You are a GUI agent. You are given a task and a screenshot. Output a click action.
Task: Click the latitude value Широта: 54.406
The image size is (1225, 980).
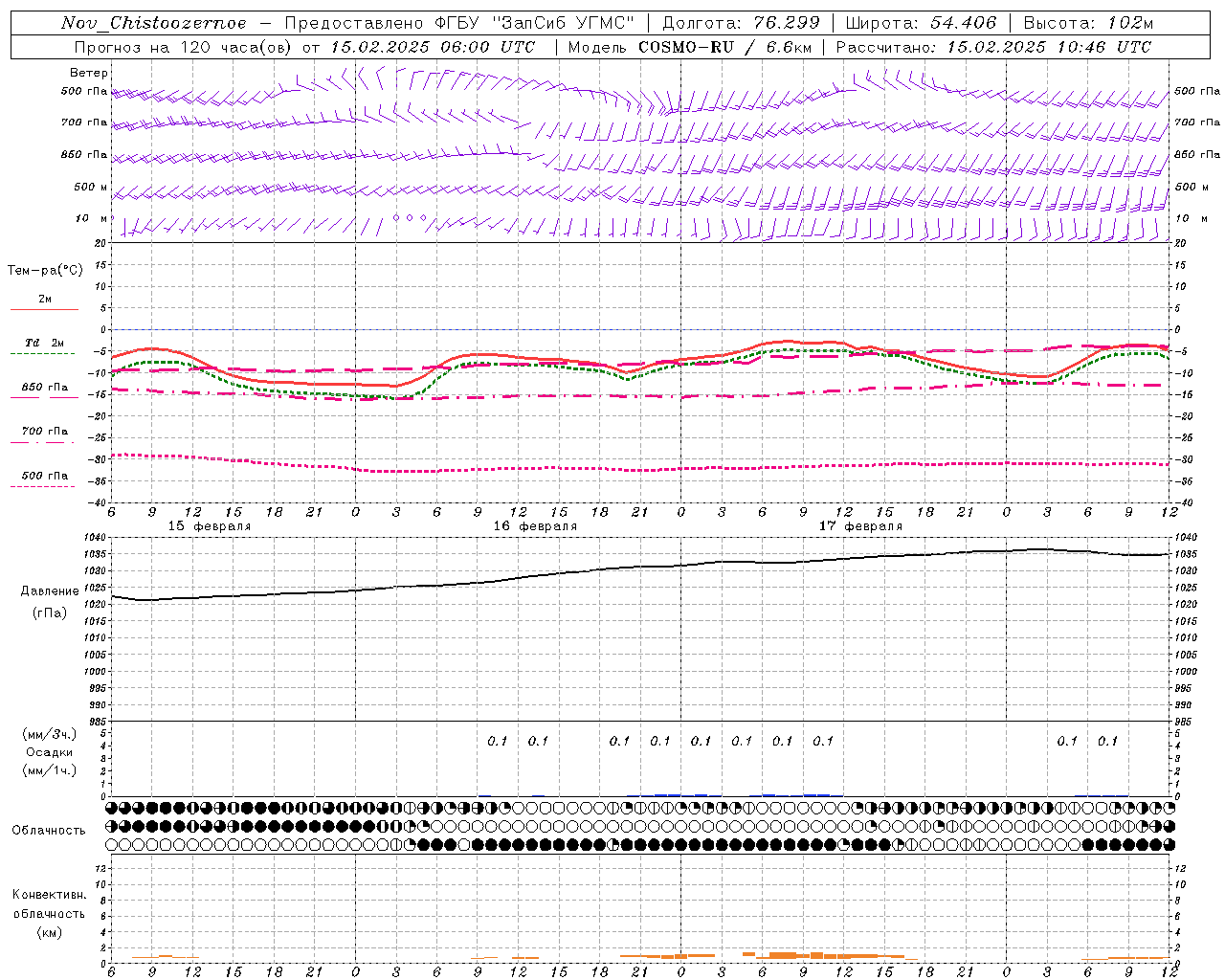tap(921, 23)
